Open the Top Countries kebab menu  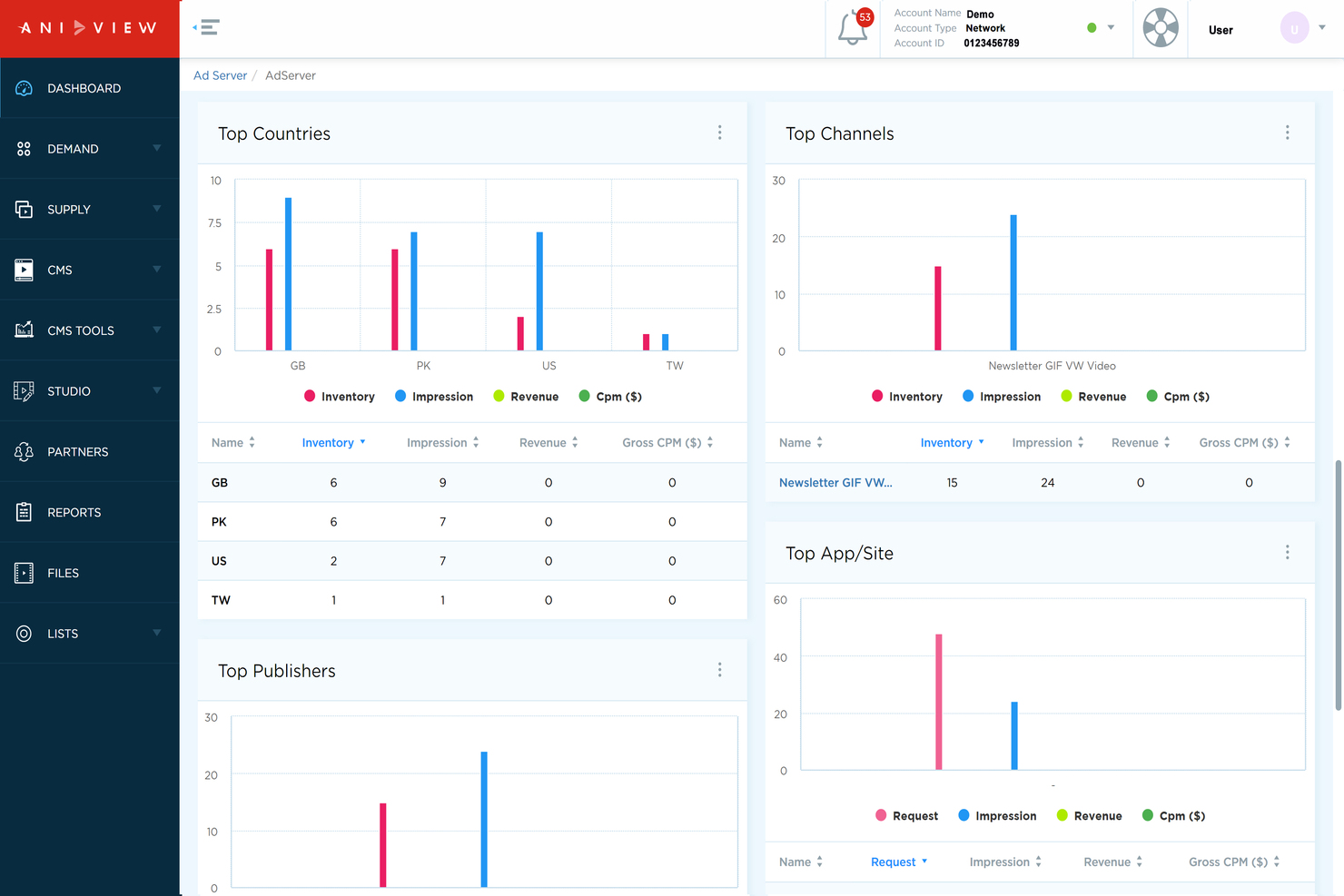719,132
